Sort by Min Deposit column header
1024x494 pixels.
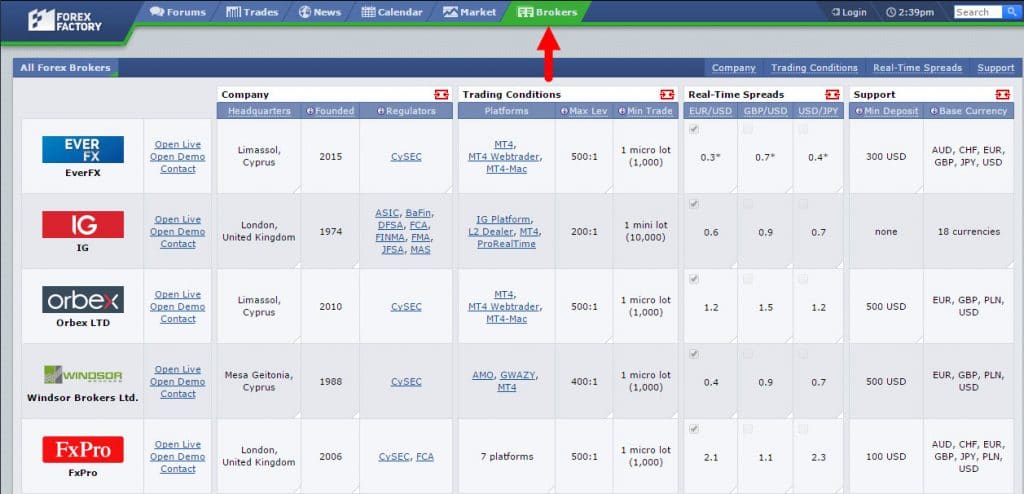point(886,111)
